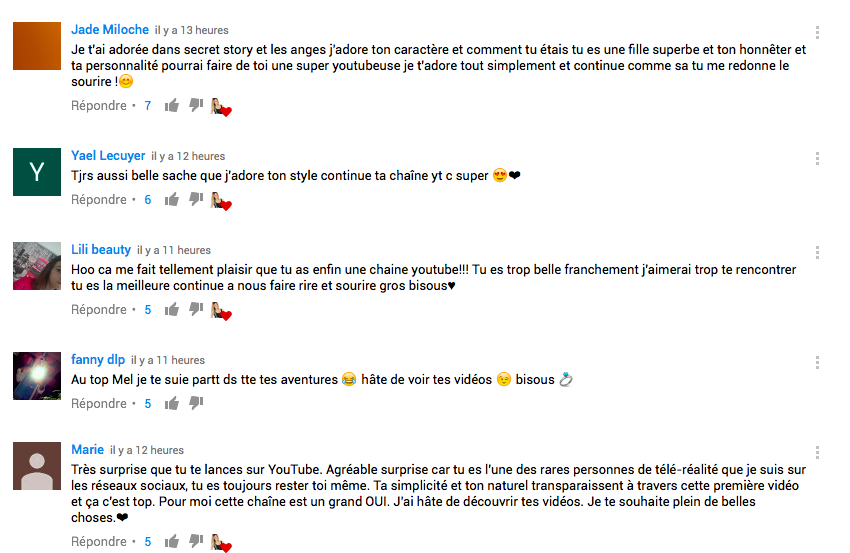This screenshot has width=850, height=553.
Task: Thumbs up Yael Lecuyer's comment
Action: pos(172,200)
